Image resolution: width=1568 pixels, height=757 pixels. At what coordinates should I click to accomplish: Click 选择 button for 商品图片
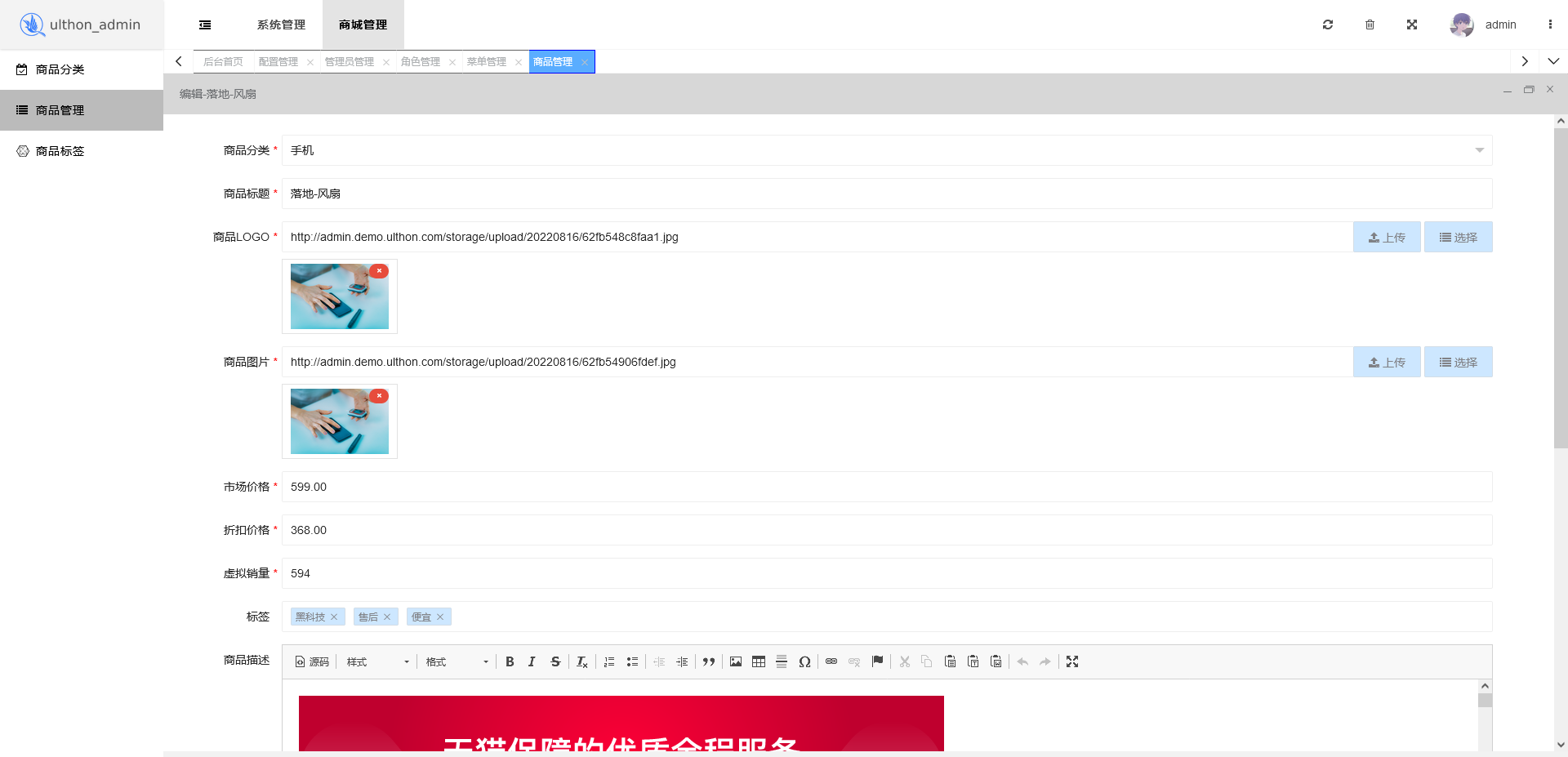[1459, 362]
